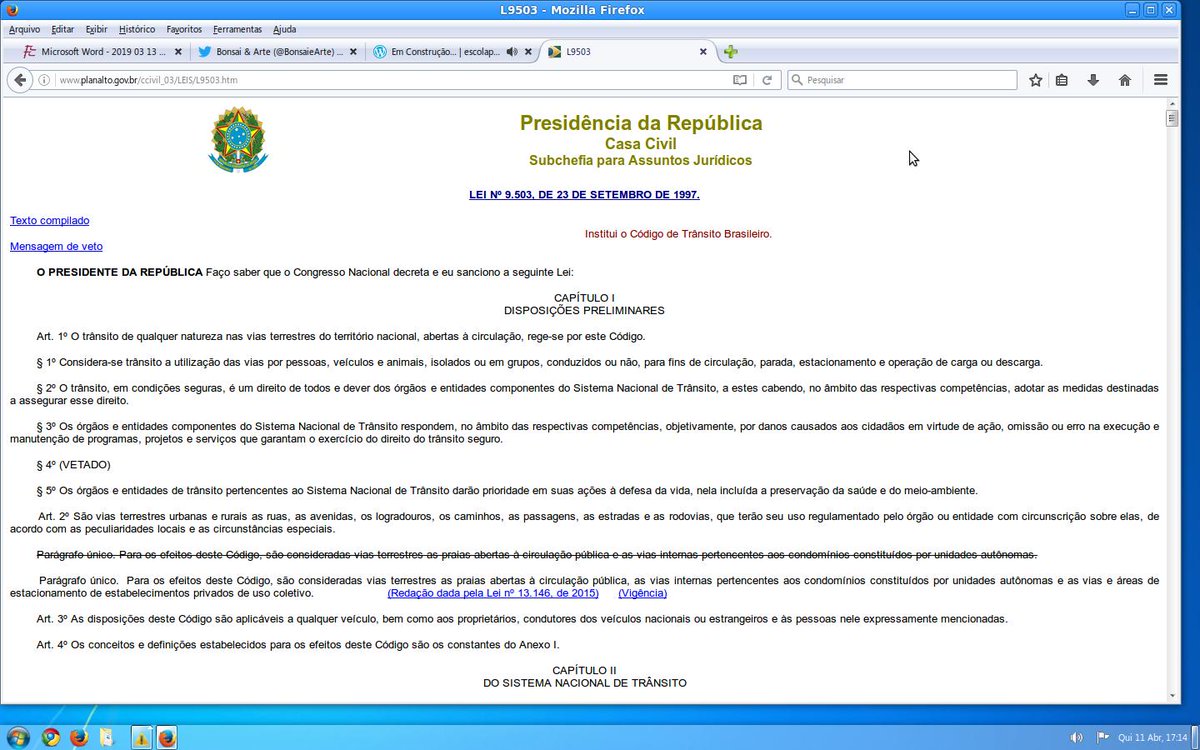Launch Chrome from the taskbar
Image resolution: width=1200 pixels, height=750 pixels.
coord(51,737)
